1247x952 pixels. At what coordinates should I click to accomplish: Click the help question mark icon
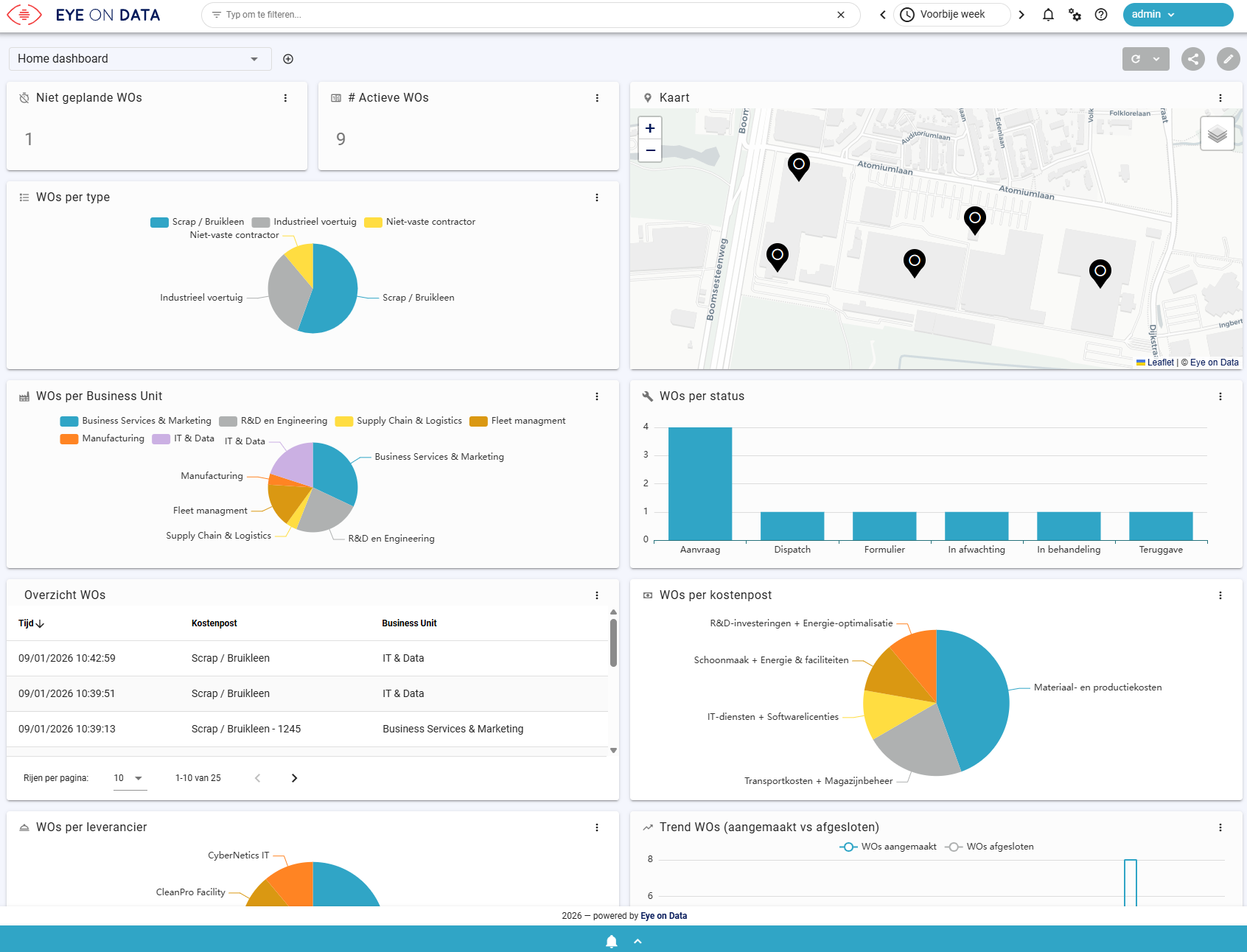tap(1101, 15)
